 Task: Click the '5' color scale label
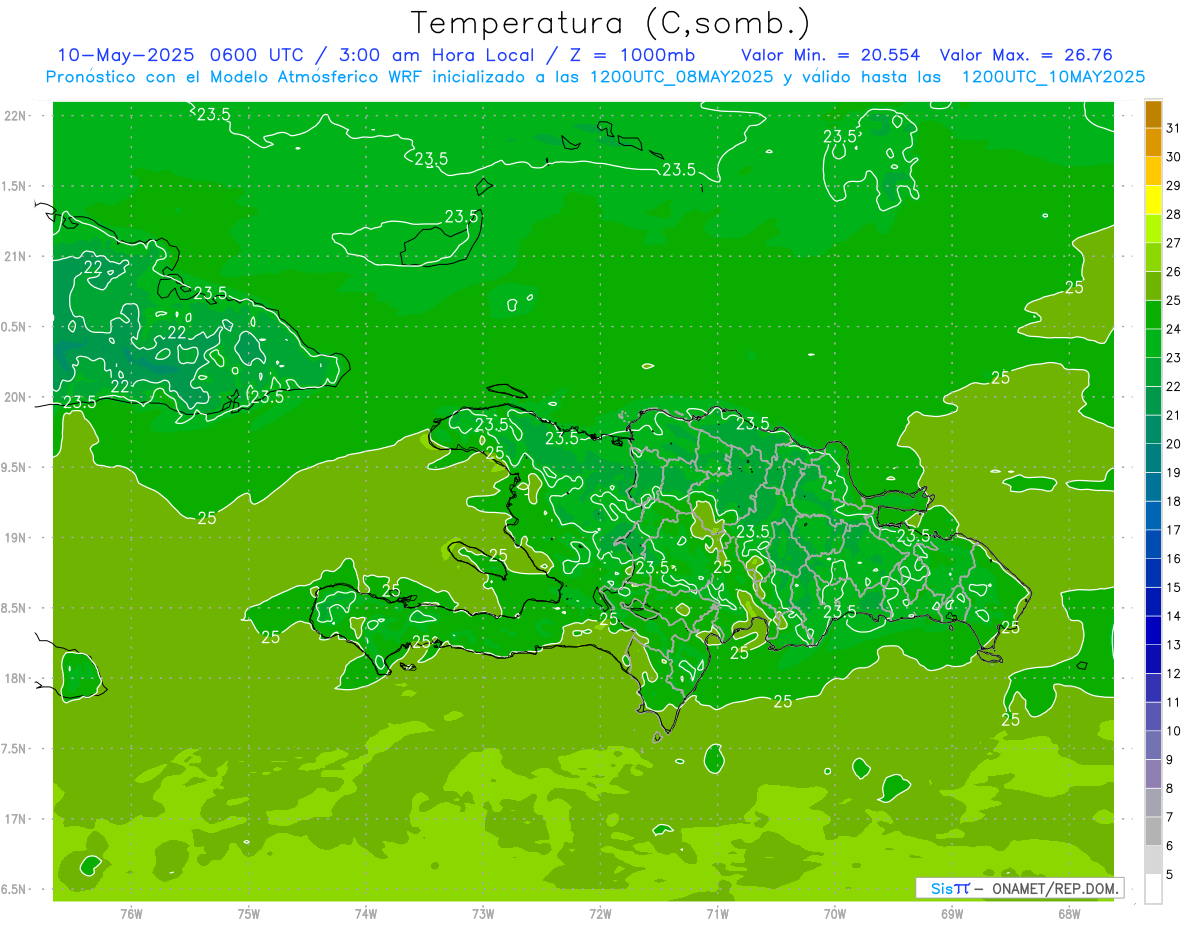pyautogui.click(x=1170, y=875)
